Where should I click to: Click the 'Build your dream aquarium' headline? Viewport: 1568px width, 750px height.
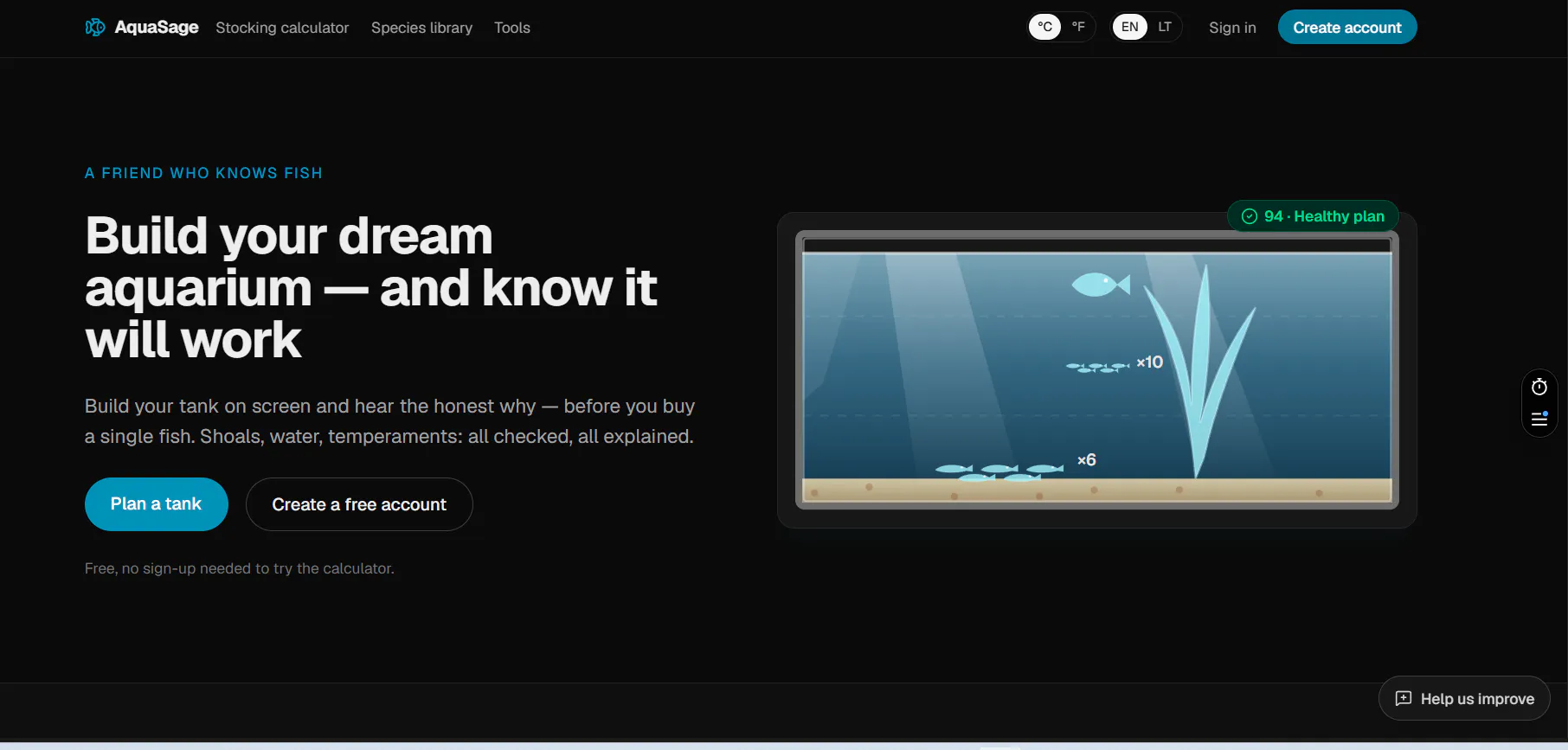pyautogui.click(x=371, y=287)
